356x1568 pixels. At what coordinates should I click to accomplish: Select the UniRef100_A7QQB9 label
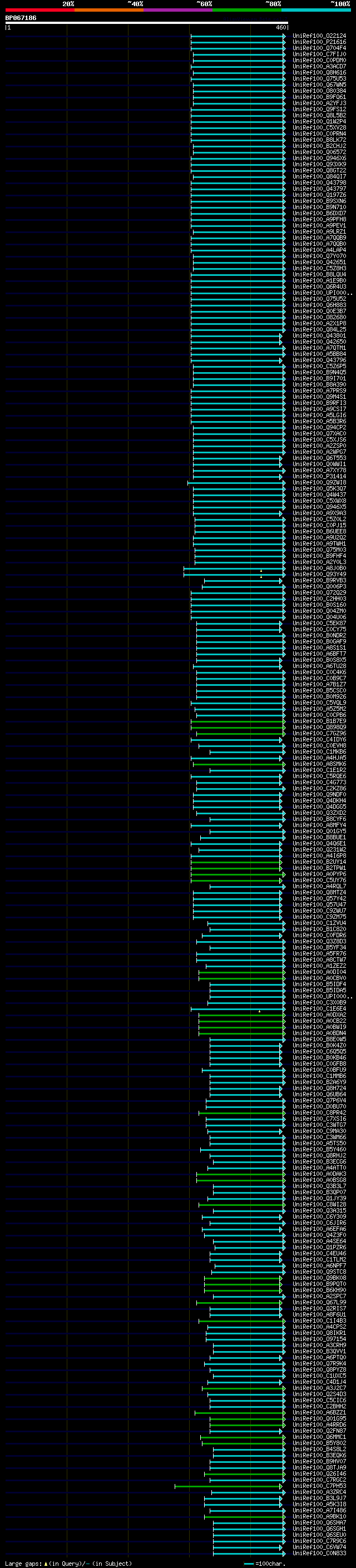pyautogui.click(x=319, y=238)
